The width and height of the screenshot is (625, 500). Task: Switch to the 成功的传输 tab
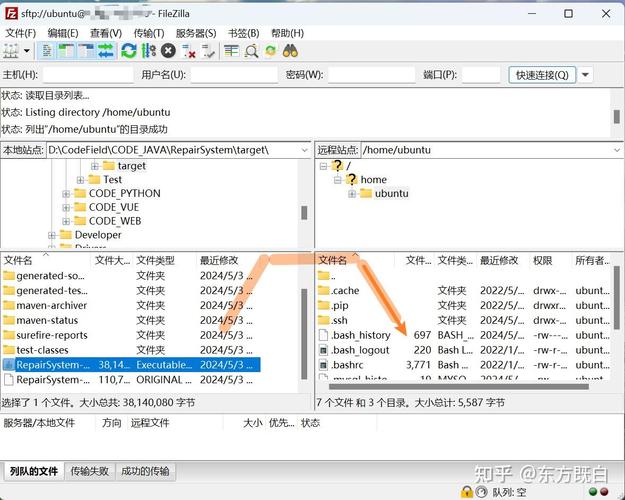(x=145, y=471)
